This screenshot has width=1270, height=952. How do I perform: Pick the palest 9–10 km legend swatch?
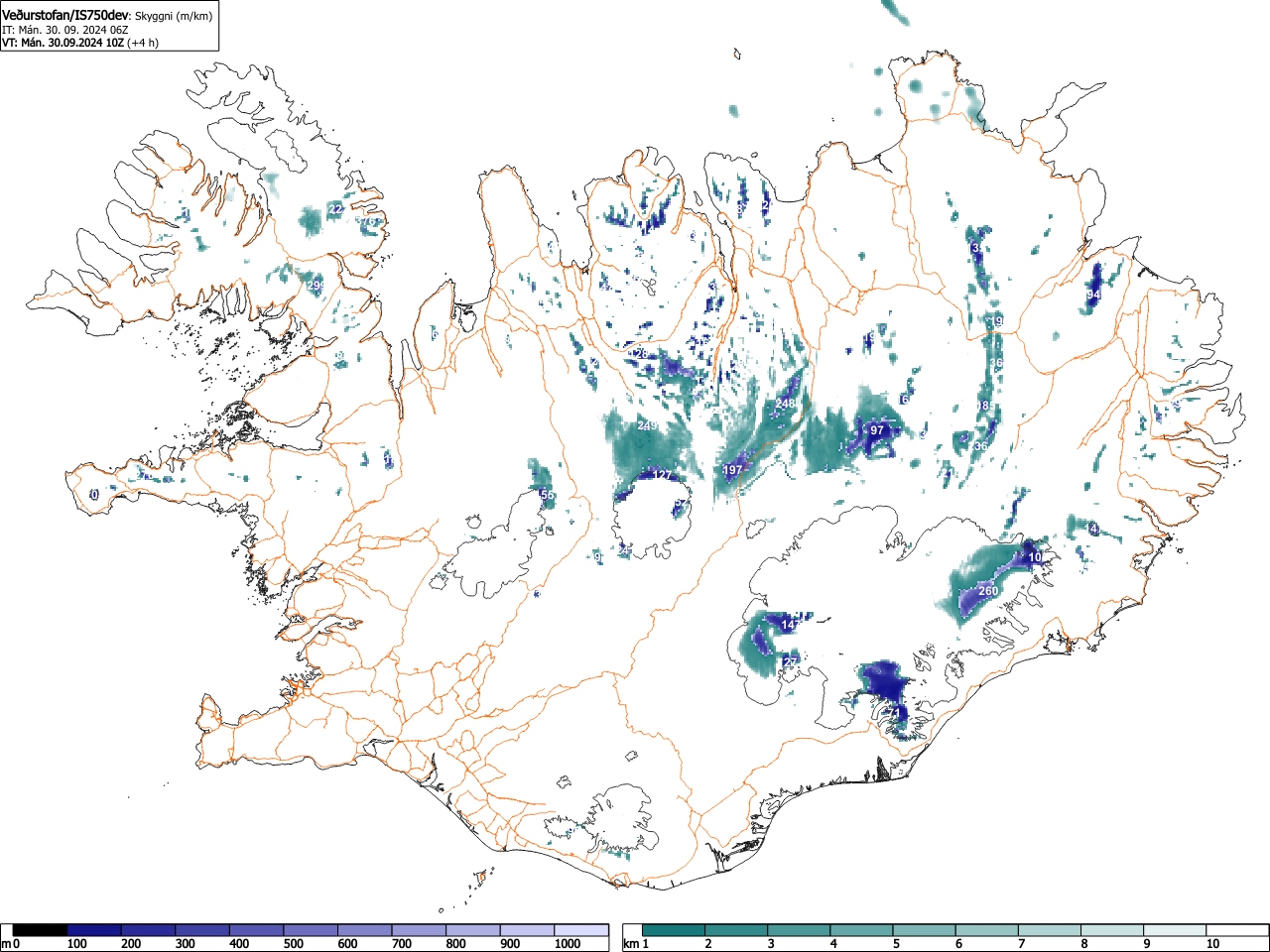pyautogui.click(x=1174, y=930)
